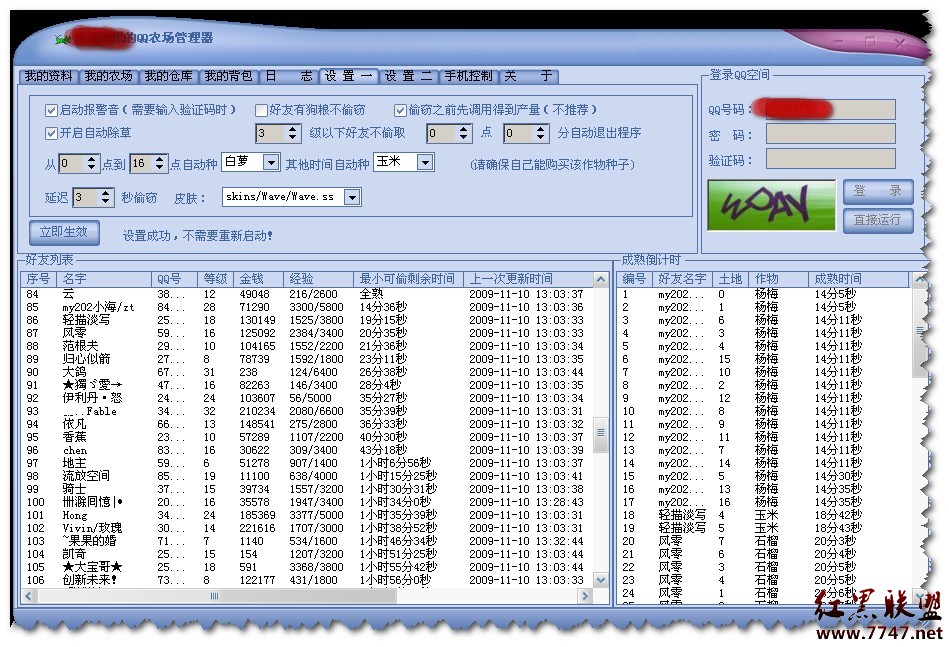Image resolution: width=949 pixels, height=647 pixels.
Task: Click the auto-exit minute spinner before 分自动退出程序
Action: click(526, 133)
